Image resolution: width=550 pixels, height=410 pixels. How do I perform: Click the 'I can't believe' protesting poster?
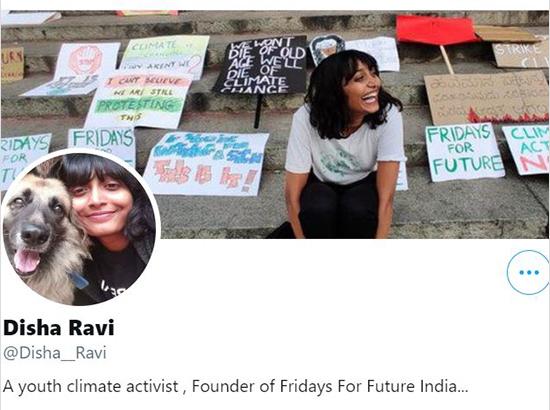(139, 100)
